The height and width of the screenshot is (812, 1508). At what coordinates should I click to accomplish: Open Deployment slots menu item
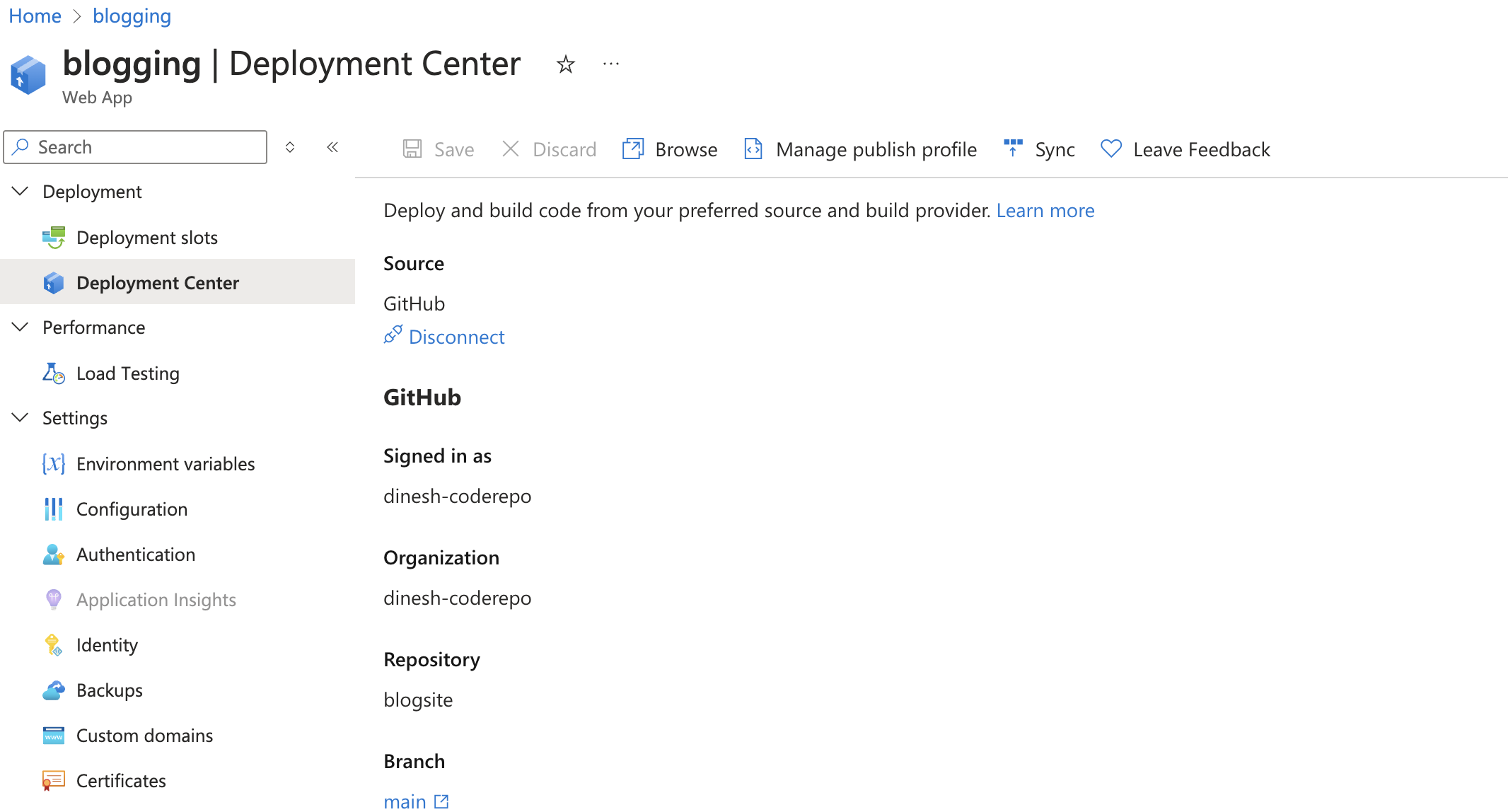coord(178,237)
